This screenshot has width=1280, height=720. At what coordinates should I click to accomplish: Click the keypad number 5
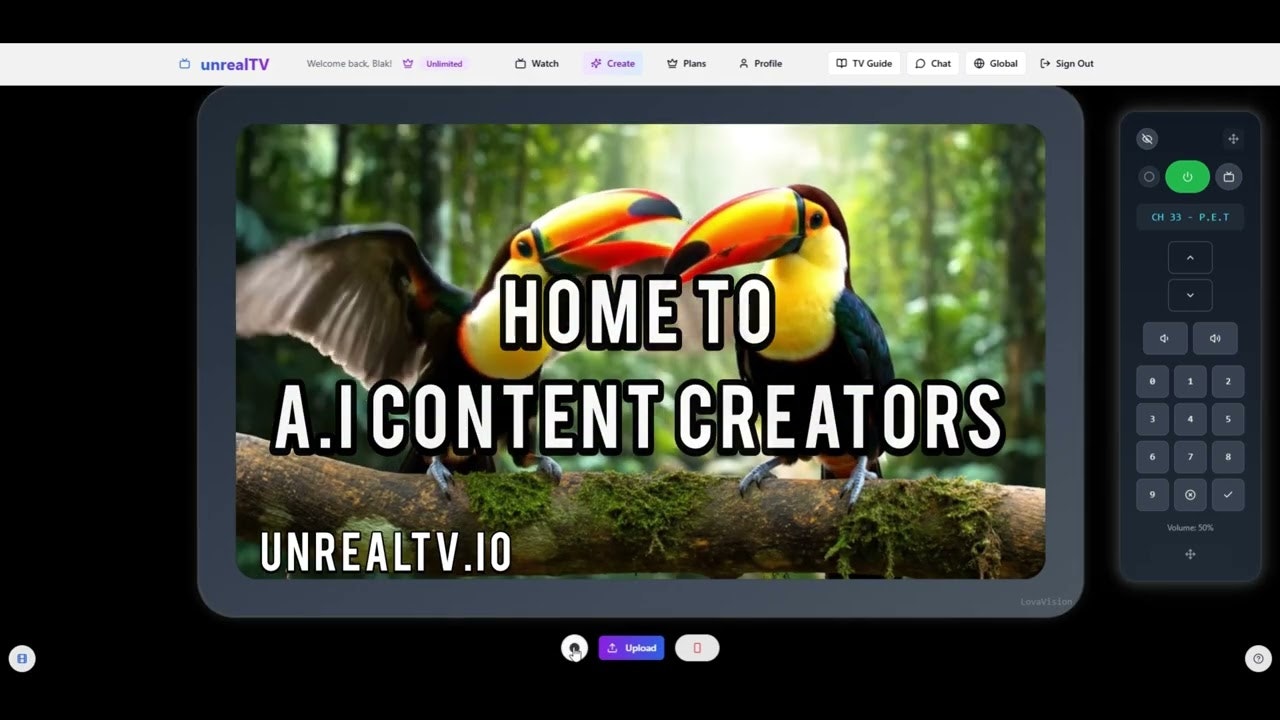coord(1228,419)
